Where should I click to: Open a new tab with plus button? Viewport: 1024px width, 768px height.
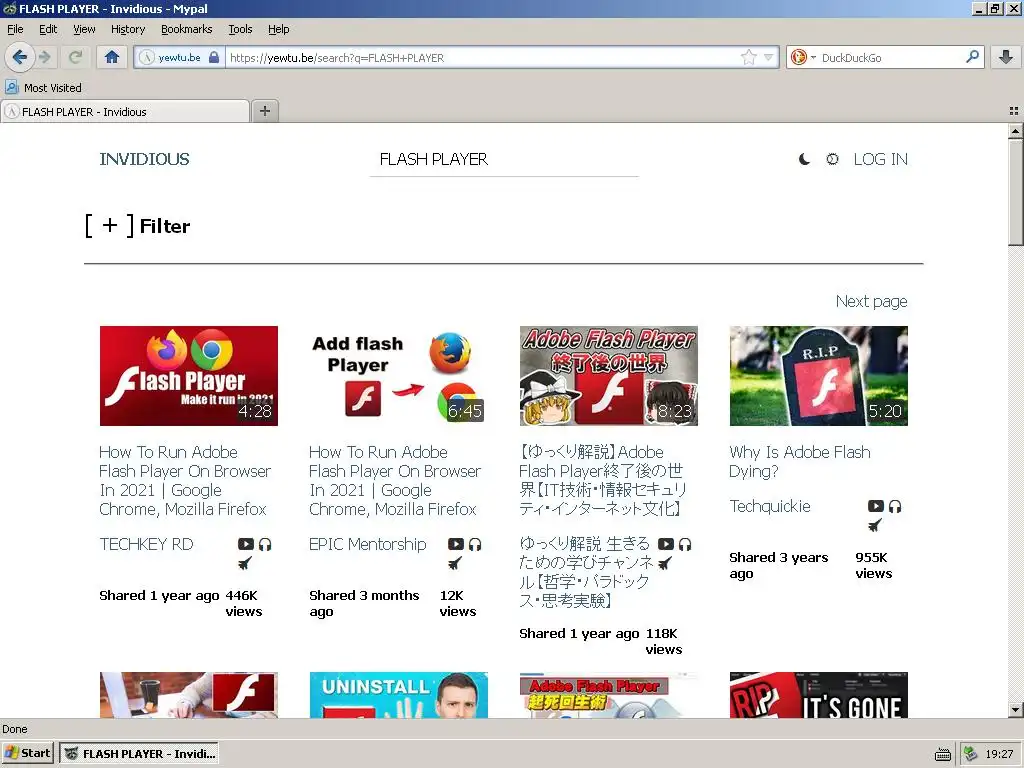(264, 111)
